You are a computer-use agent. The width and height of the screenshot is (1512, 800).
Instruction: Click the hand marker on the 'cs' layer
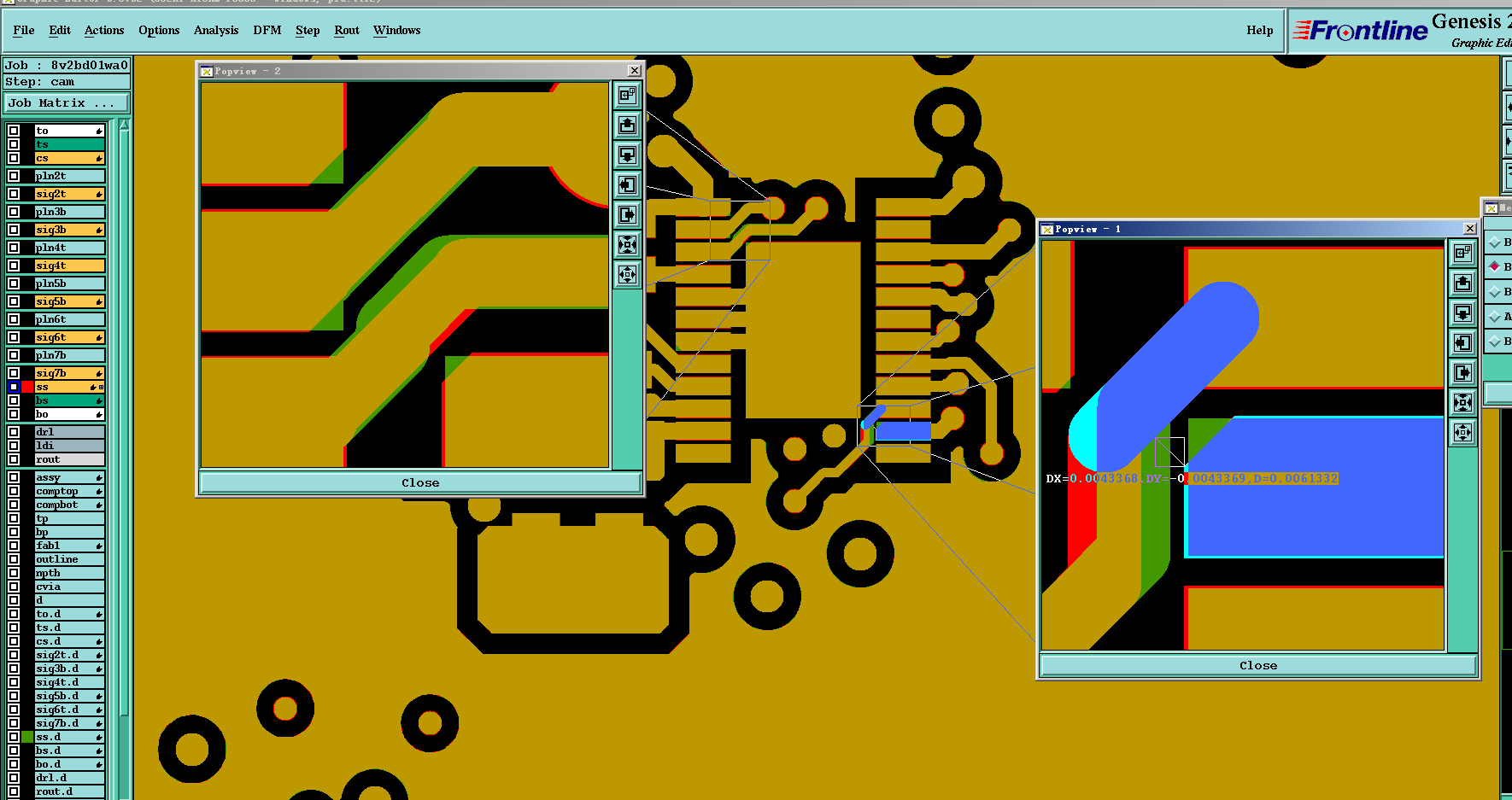point(99,158)
